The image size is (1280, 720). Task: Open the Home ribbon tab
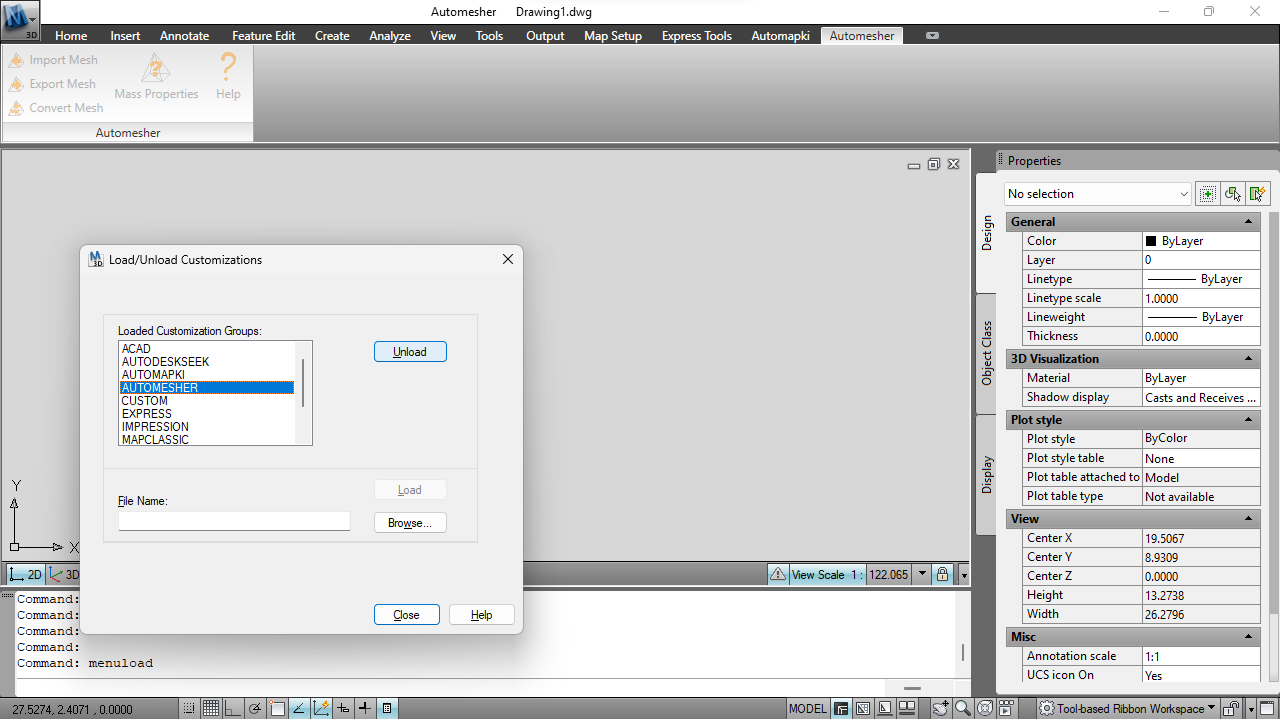[x=71, y=35]
